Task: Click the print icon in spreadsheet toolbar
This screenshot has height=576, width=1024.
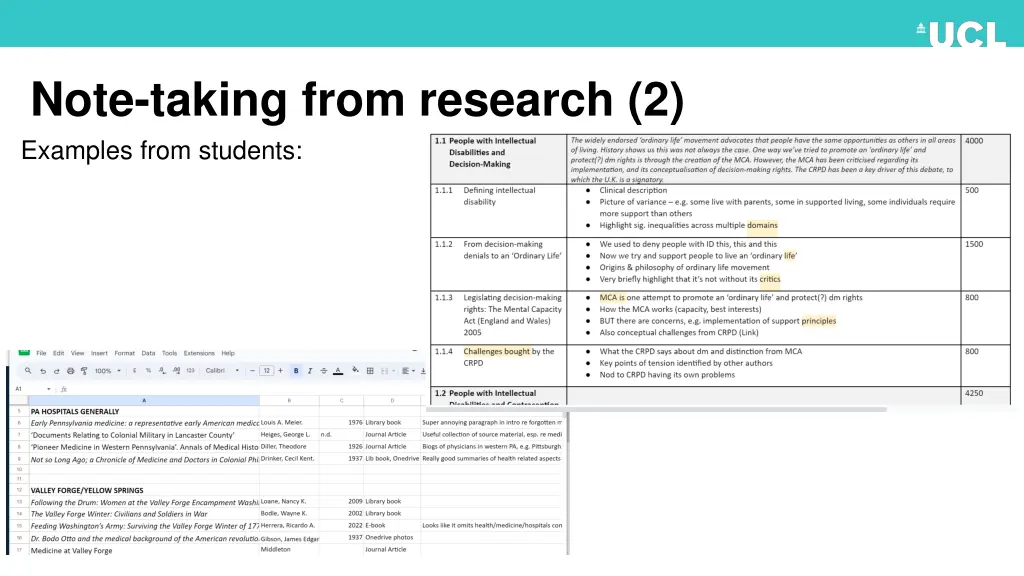Action: click(71, 371)
